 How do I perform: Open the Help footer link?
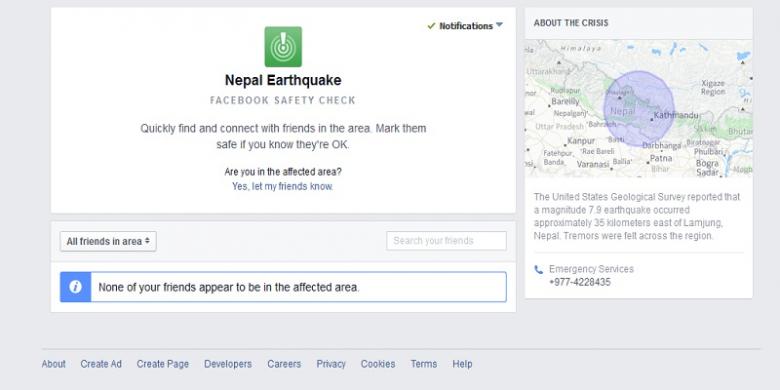coord(462,364)
